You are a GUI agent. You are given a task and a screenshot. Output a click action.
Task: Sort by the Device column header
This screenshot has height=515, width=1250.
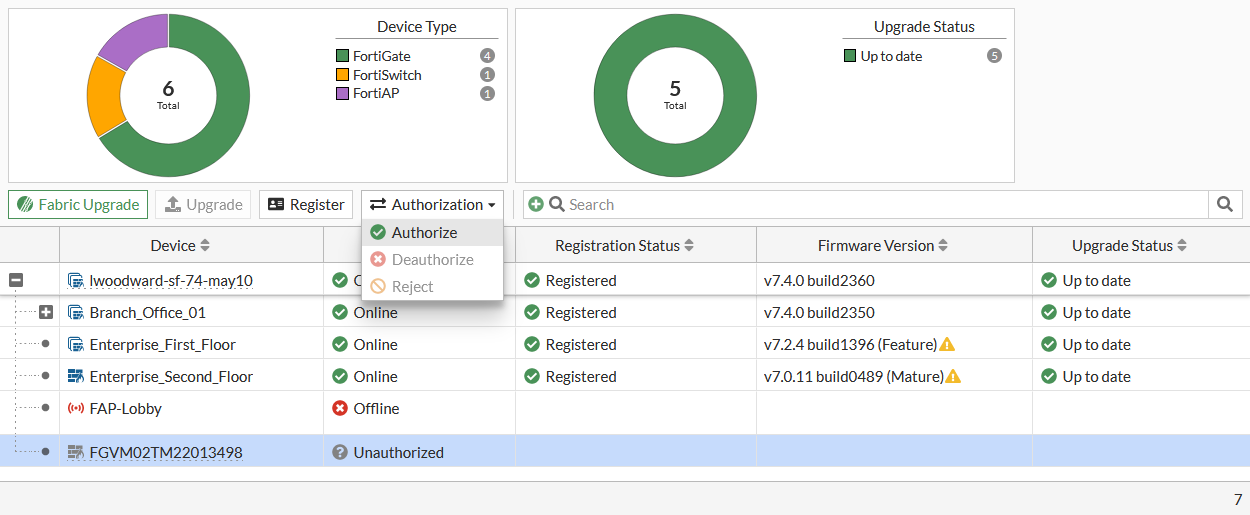click(180, 246)
